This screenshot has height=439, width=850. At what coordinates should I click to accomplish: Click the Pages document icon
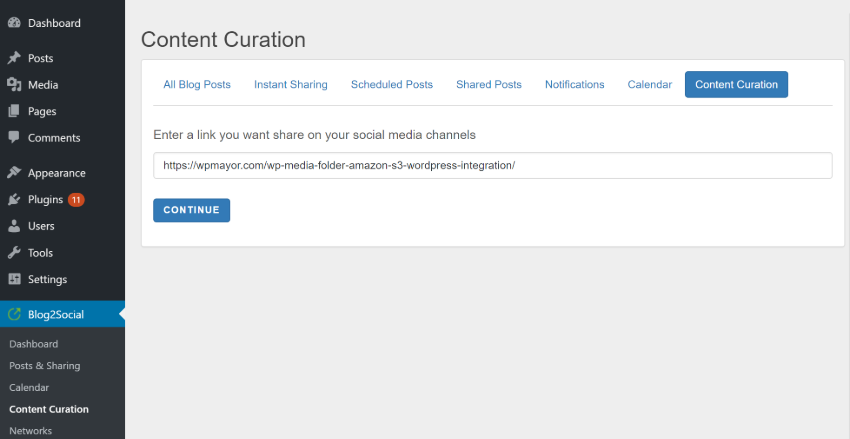click(x=14, y=111)
